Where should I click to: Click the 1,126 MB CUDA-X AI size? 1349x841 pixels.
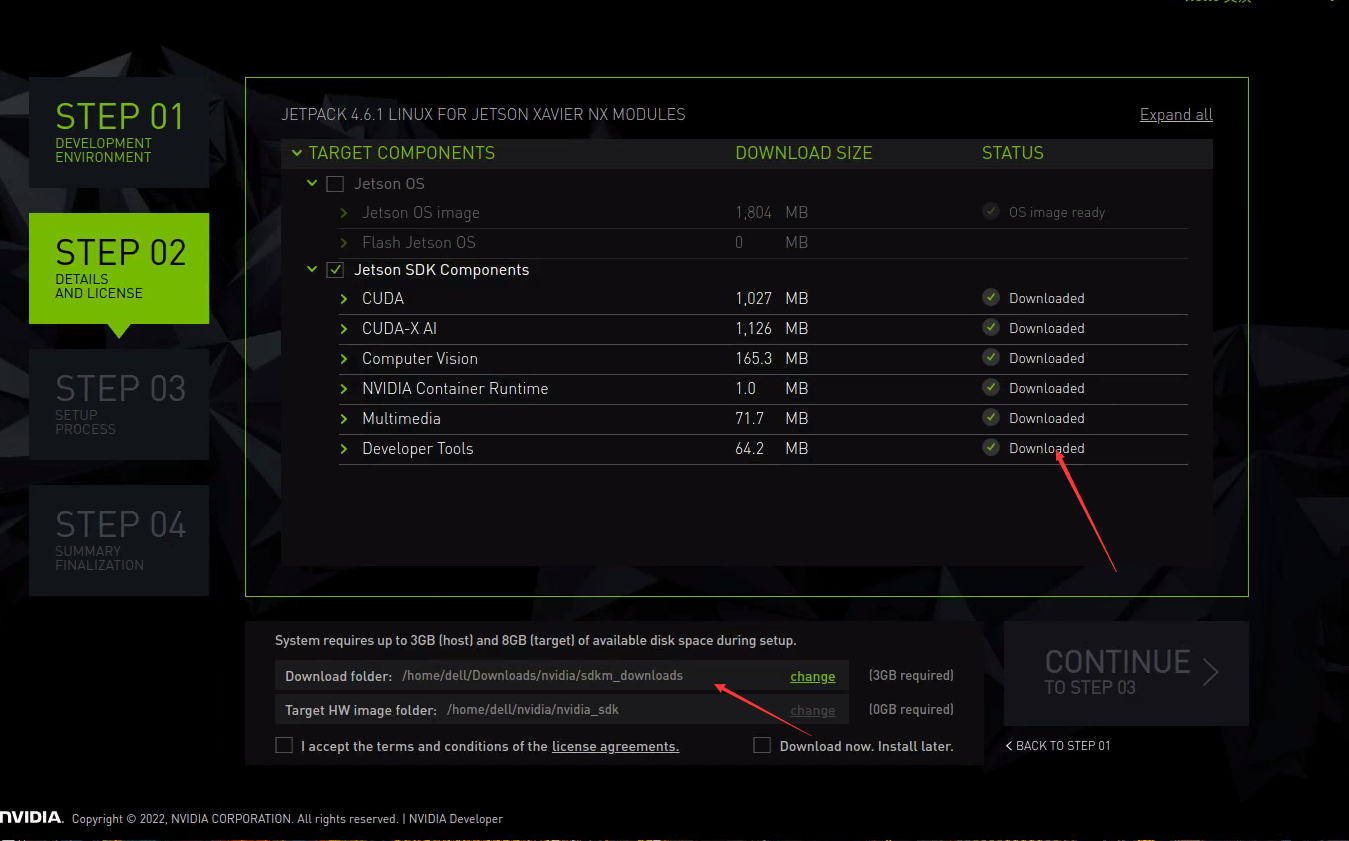(771, 329)
